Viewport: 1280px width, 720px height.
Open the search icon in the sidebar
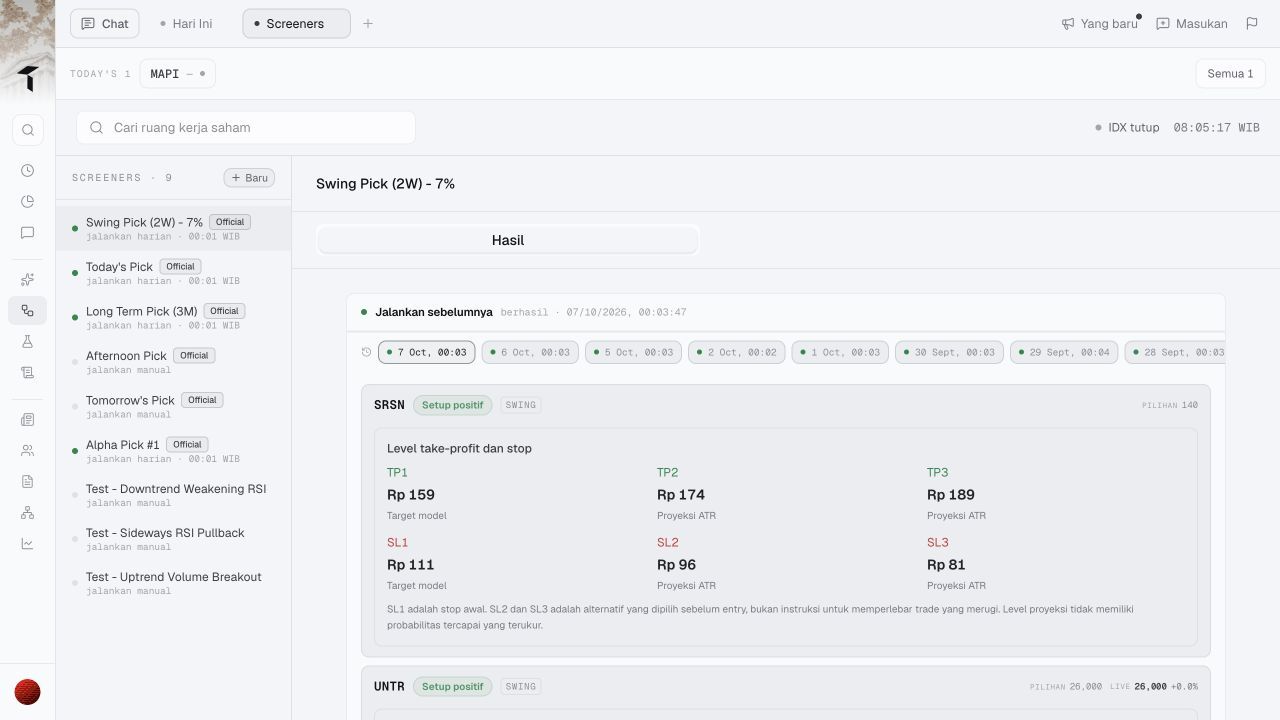coord(28,130)
